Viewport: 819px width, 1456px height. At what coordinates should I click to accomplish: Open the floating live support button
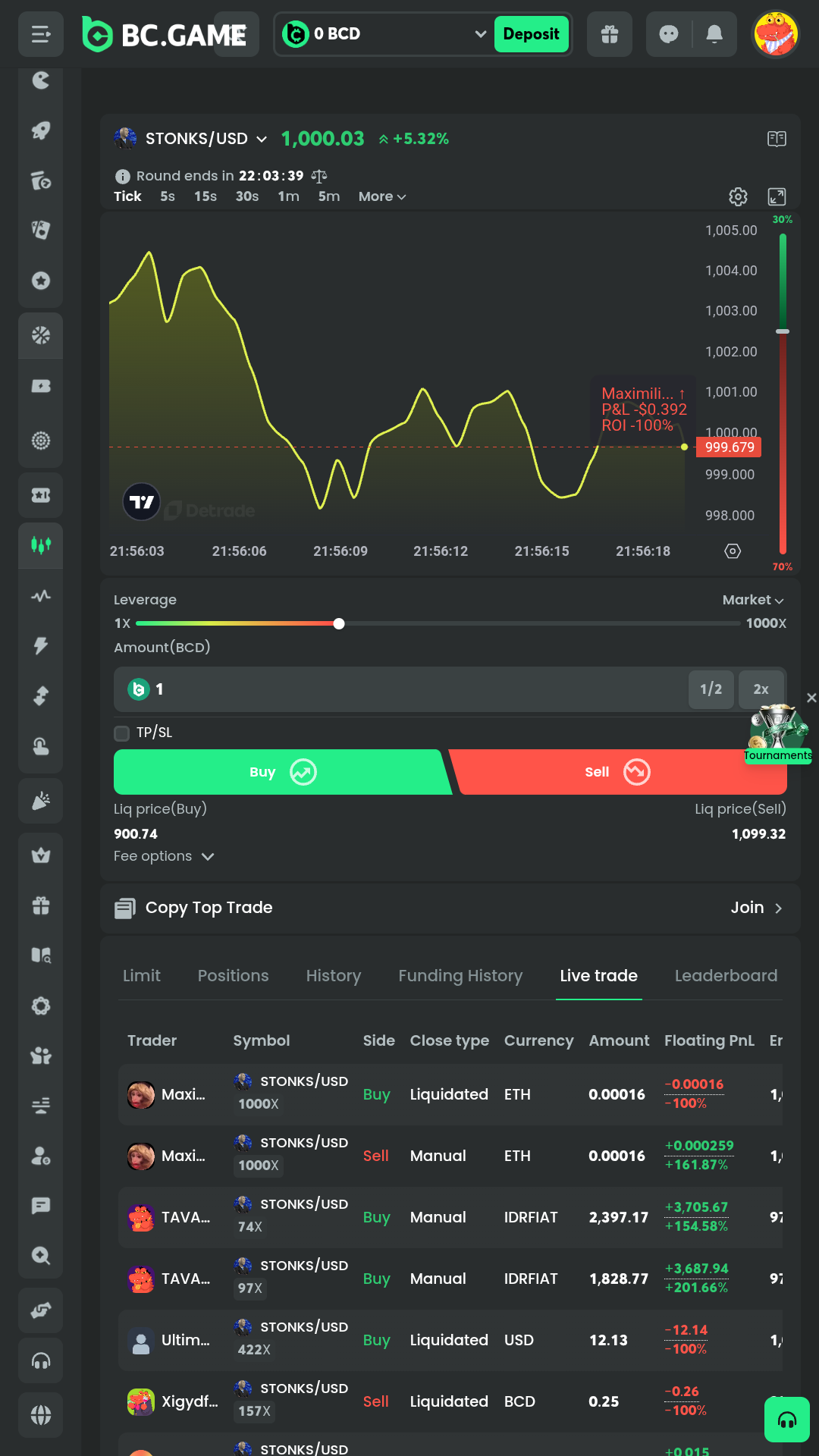(x=787, y=1420)
